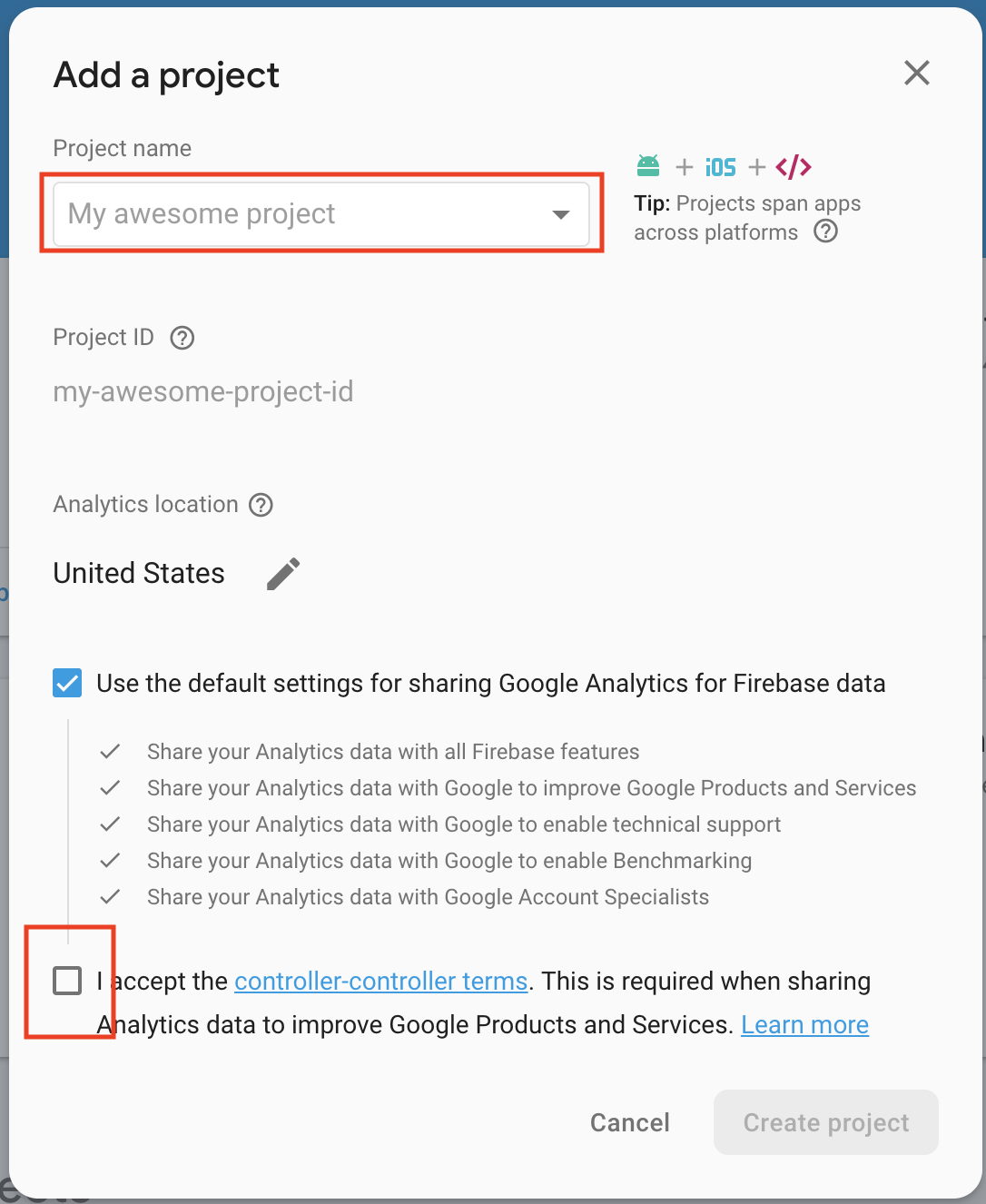
Task: Click the My awesome project name field
Action: (321, 214)
